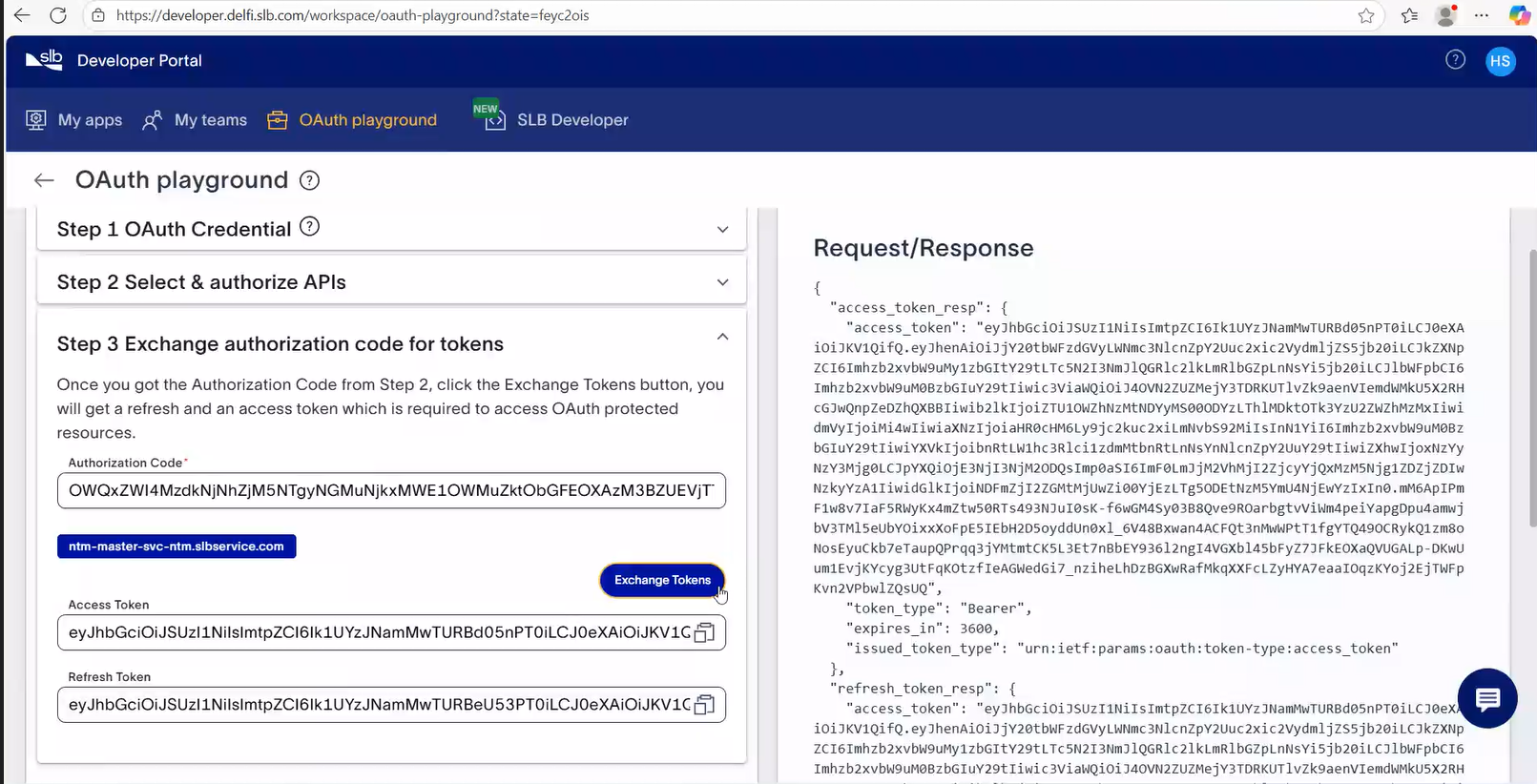Click the Authorization Code label

click(x=127, y=463)
